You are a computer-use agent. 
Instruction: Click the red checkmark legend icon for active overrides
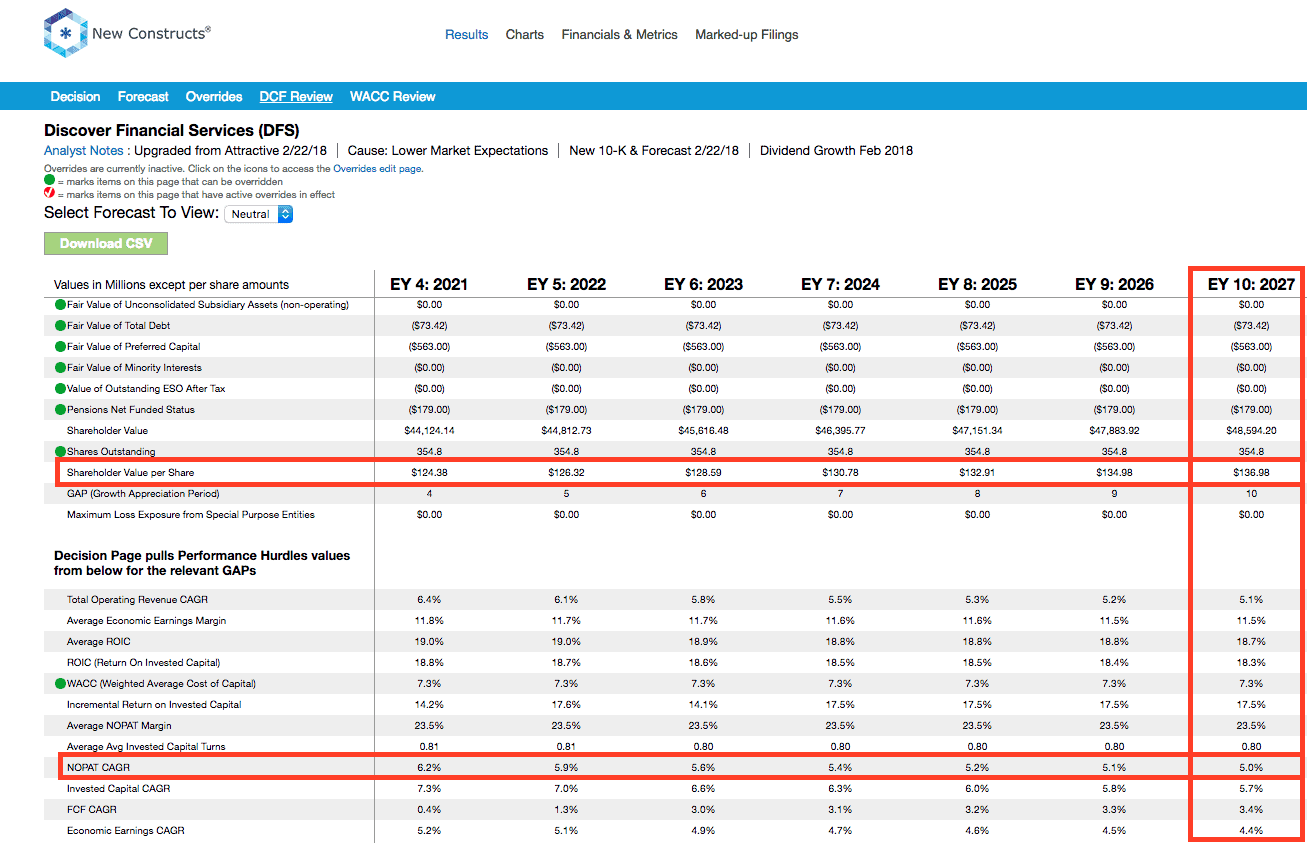[49, 194]
